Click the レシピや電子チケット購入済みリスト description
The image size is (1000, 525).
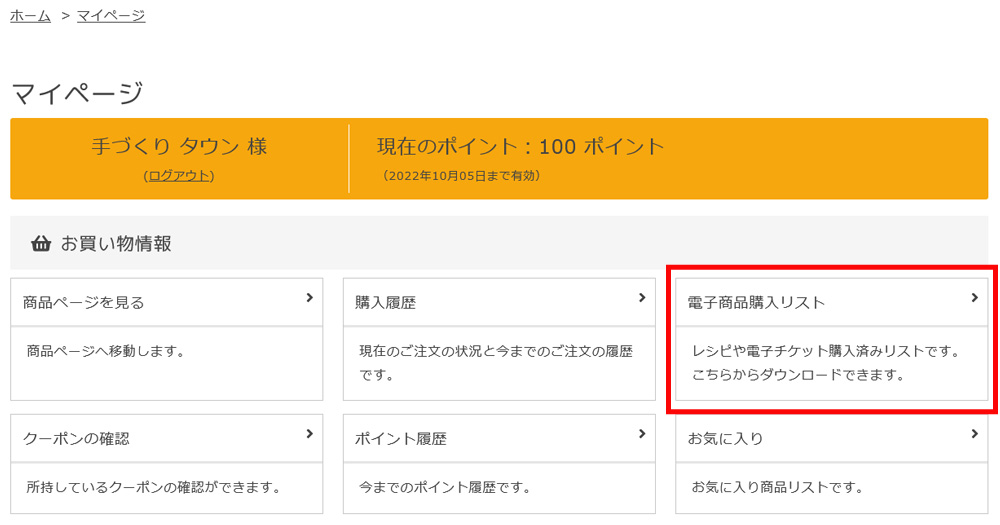pos(825,352)
